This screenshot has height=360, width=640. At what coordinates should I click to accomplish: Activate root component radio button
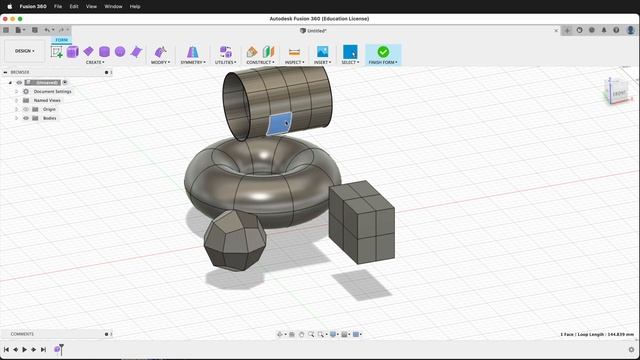click(x=65, y=82)
